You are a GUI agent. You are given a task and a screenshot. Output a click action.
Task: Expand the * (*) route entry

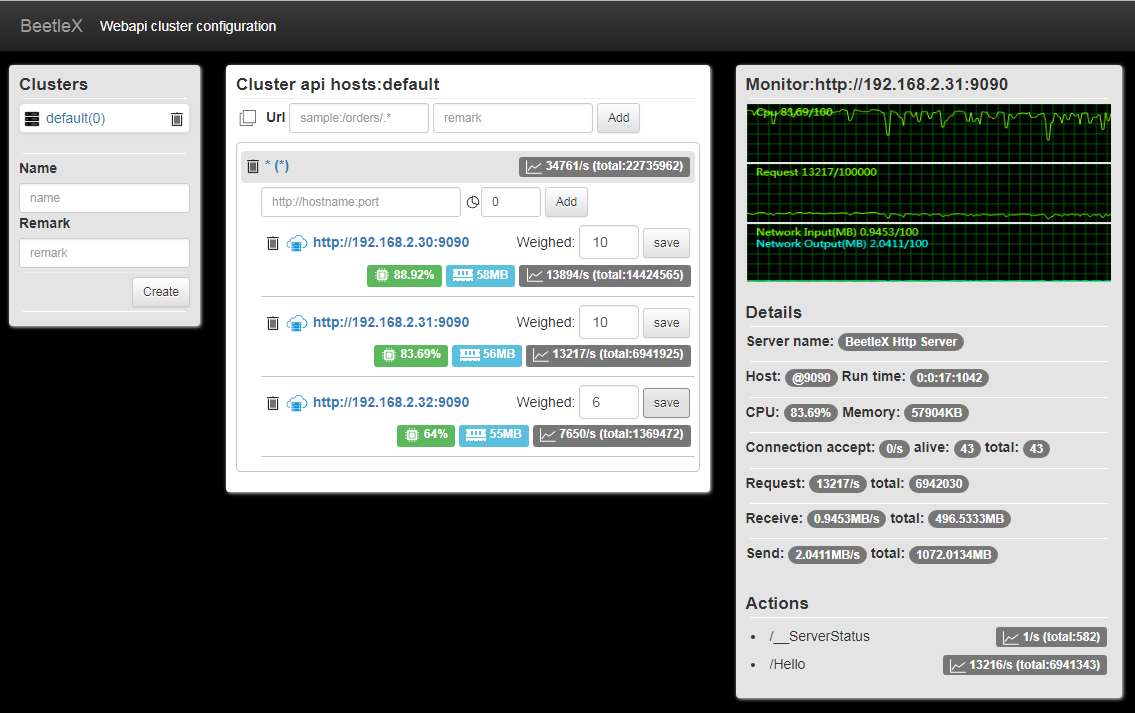tap(276, 166)
